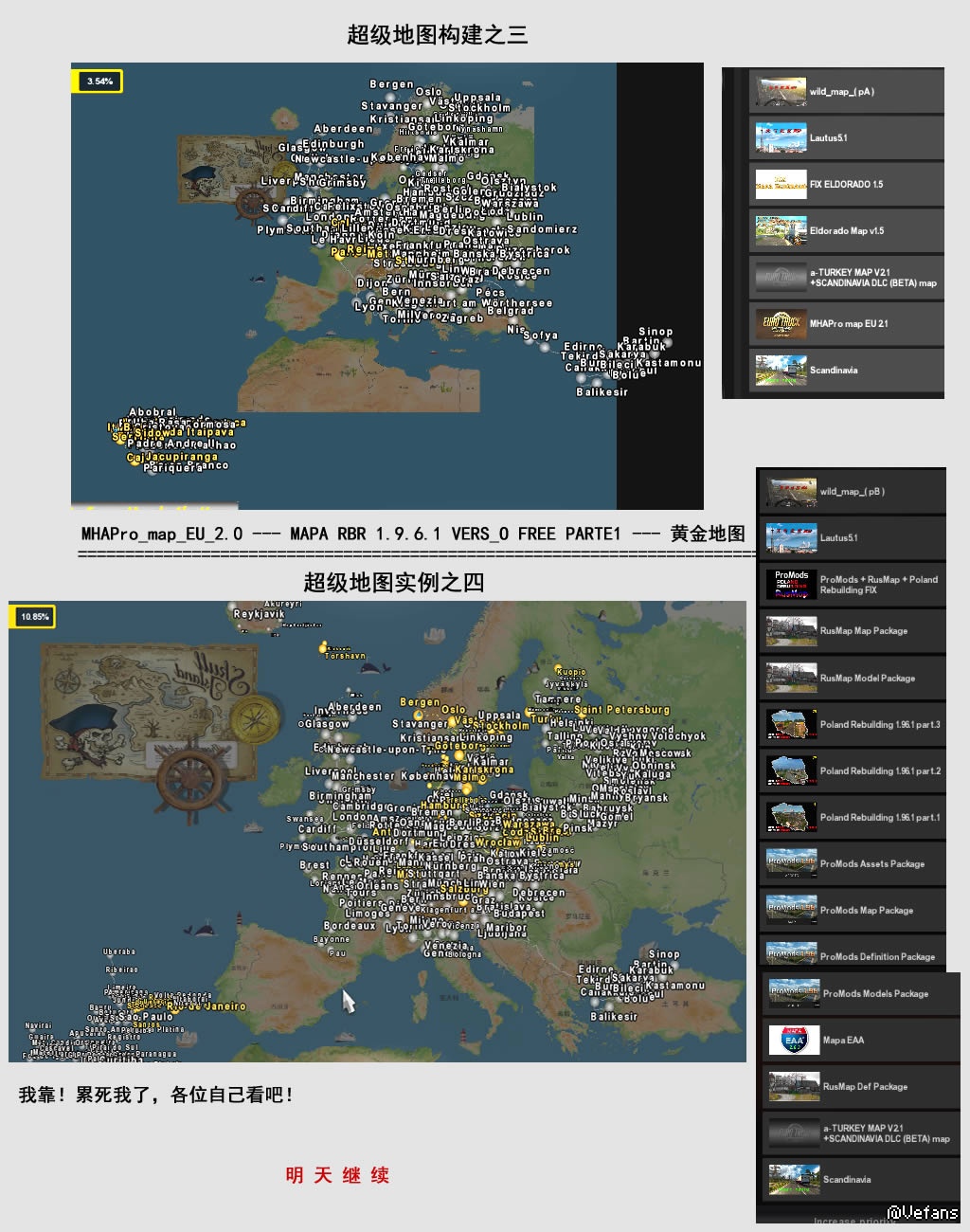Screen dimensions: 970x1232
Task: Click the Sandomierz city label
Action: click(542, 229)
